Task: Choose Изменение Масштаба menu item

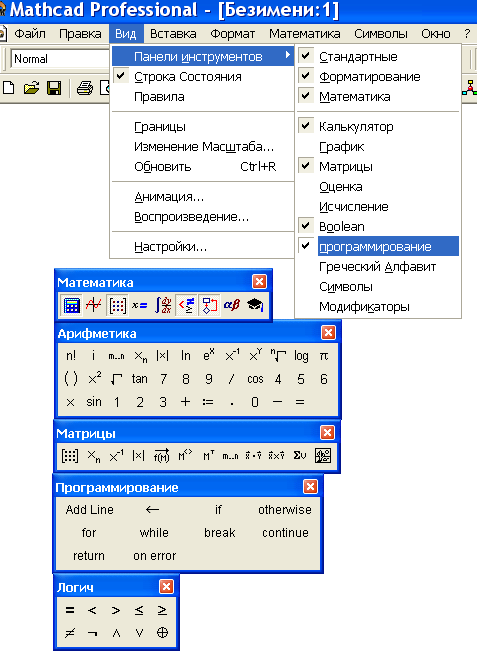Action: tap(203, 146)
